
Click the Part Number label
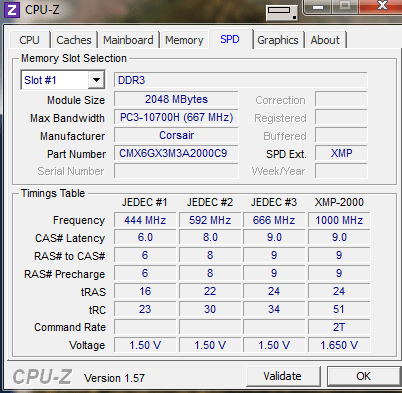click(x=76, y=154)
